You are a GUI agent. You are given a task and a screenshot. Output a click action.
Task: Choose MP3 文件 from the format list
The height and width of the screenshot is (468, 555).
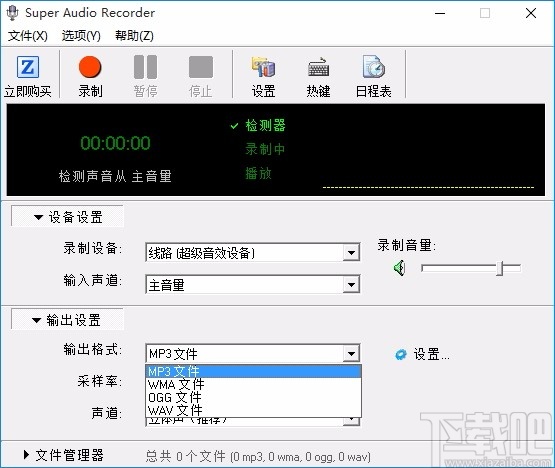[x=253, y=371]
